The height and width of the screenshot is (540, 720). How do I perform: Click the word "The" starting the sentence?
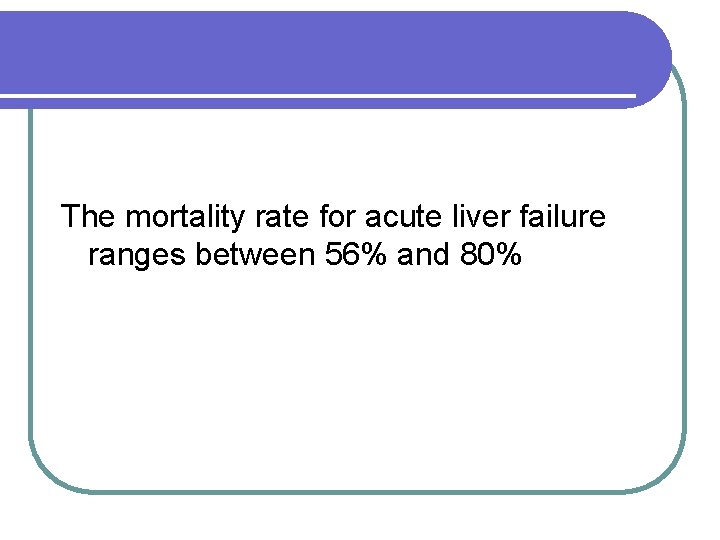point(89,216)
